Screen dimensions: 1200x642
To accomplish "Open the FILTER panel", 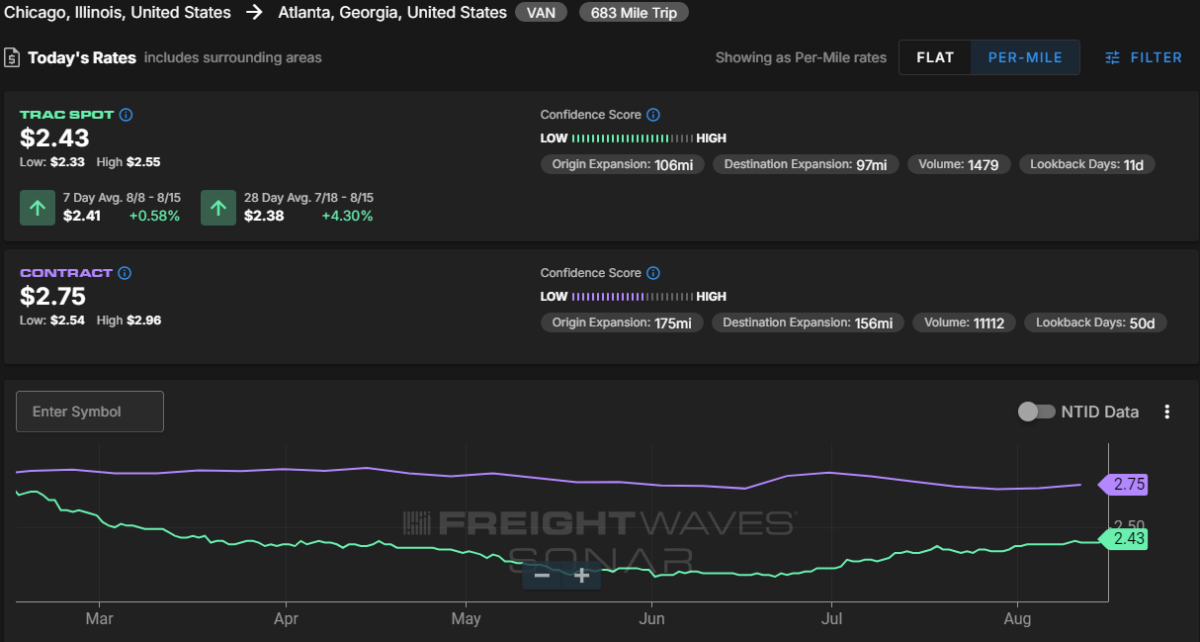I will (x=1144, y=58).
